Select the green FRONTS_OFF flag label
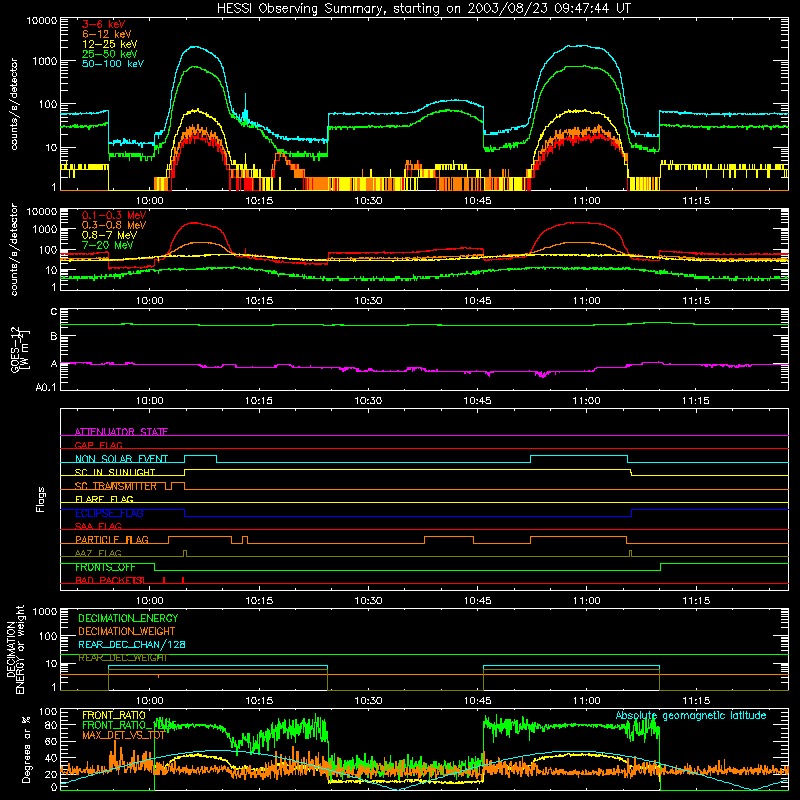 105,567
